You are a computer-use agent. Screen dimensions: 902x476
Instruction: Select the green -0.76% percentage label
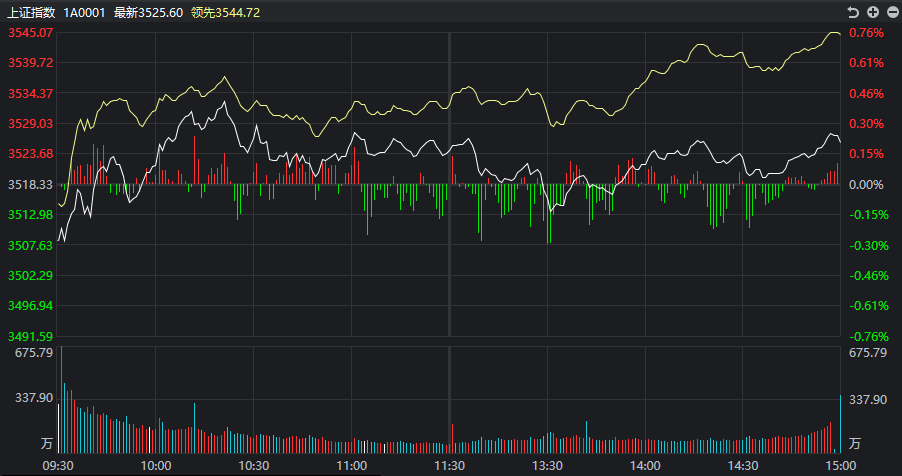[x=866, y=337]
